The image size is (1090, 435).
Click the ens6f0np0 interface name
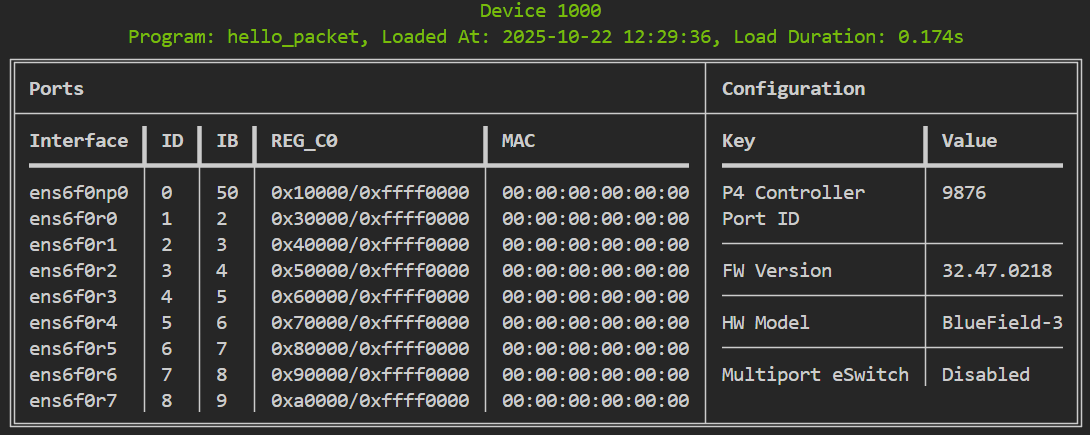(79, 192)
